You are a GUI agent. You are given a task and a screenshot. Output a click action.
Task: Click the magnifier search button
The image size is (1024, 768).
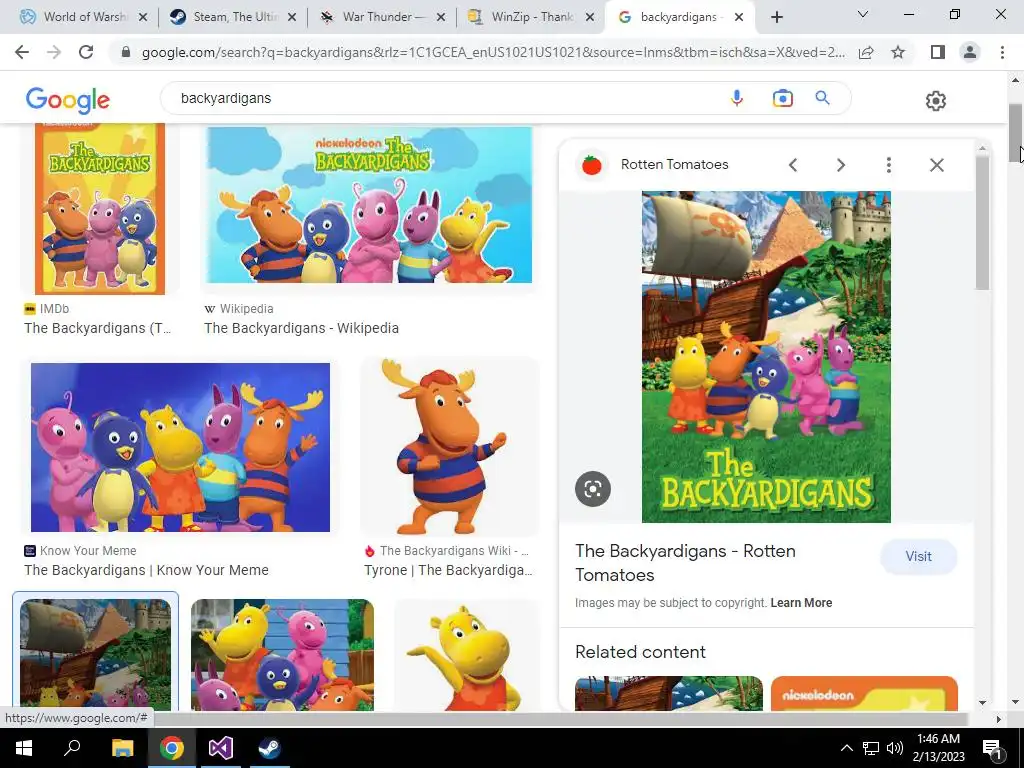point(822,98)
